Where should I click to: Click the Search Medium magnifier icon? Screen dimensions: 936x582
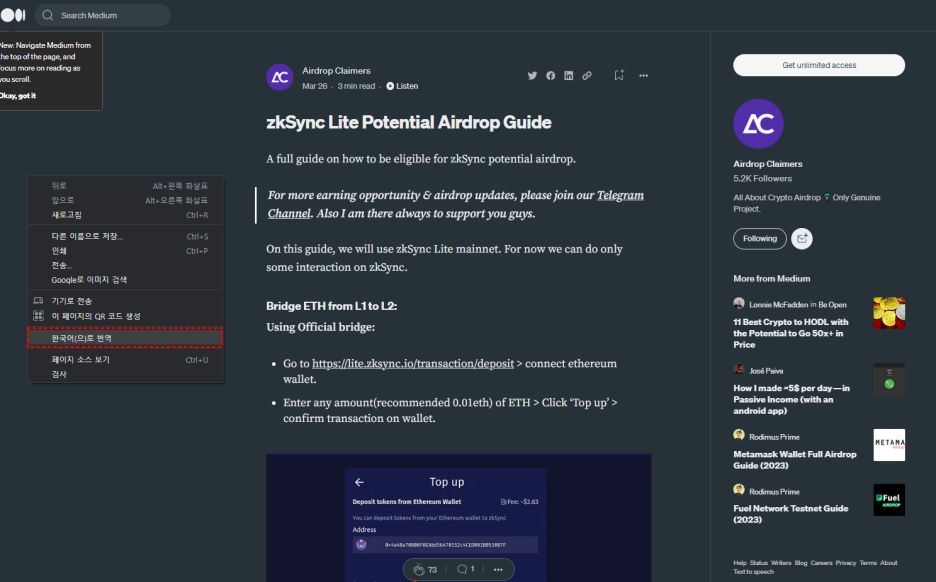[x=48, y=16]
